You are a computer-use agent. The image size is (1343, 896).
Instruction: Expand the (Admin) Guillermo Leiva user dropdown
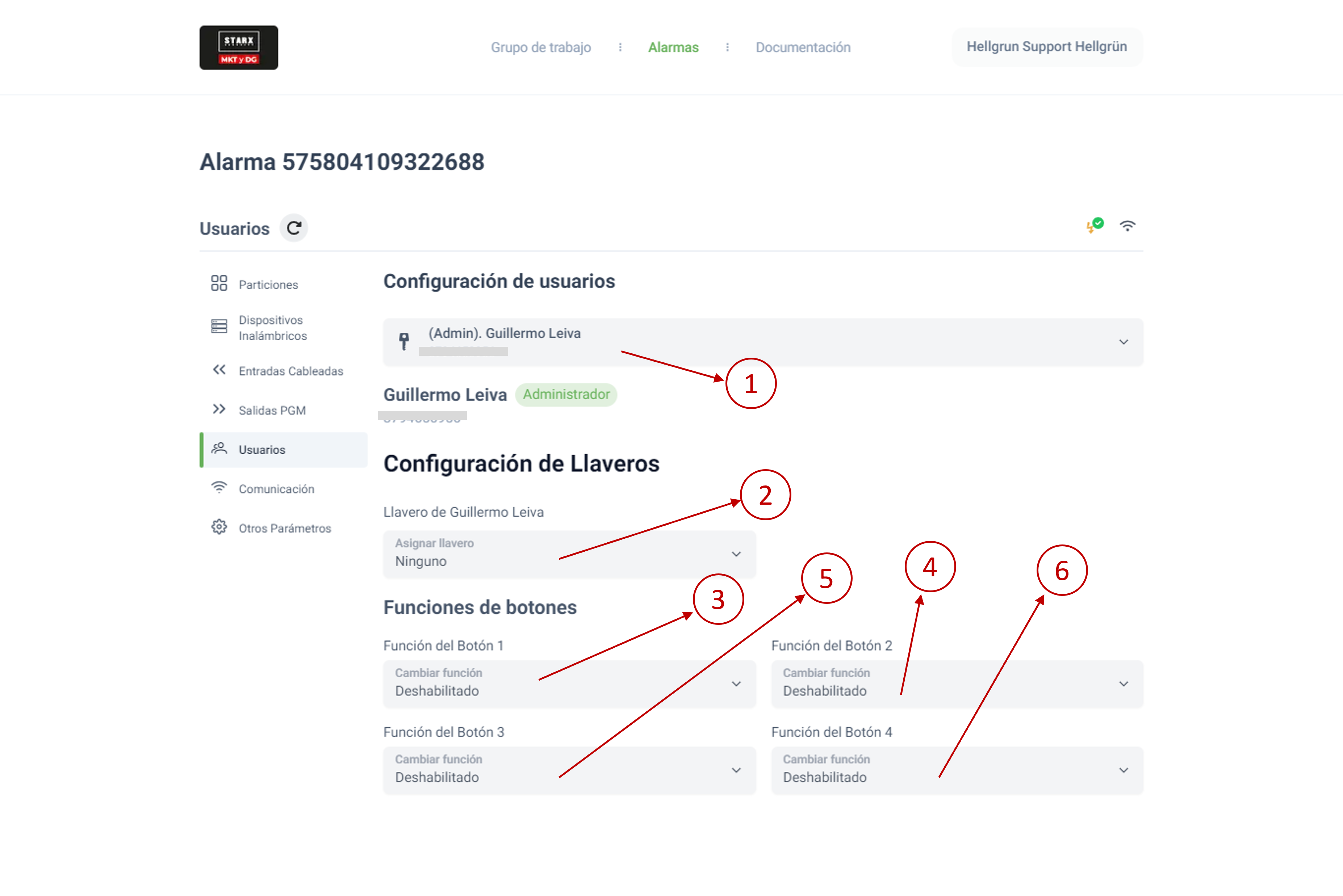coord(1123,342)
